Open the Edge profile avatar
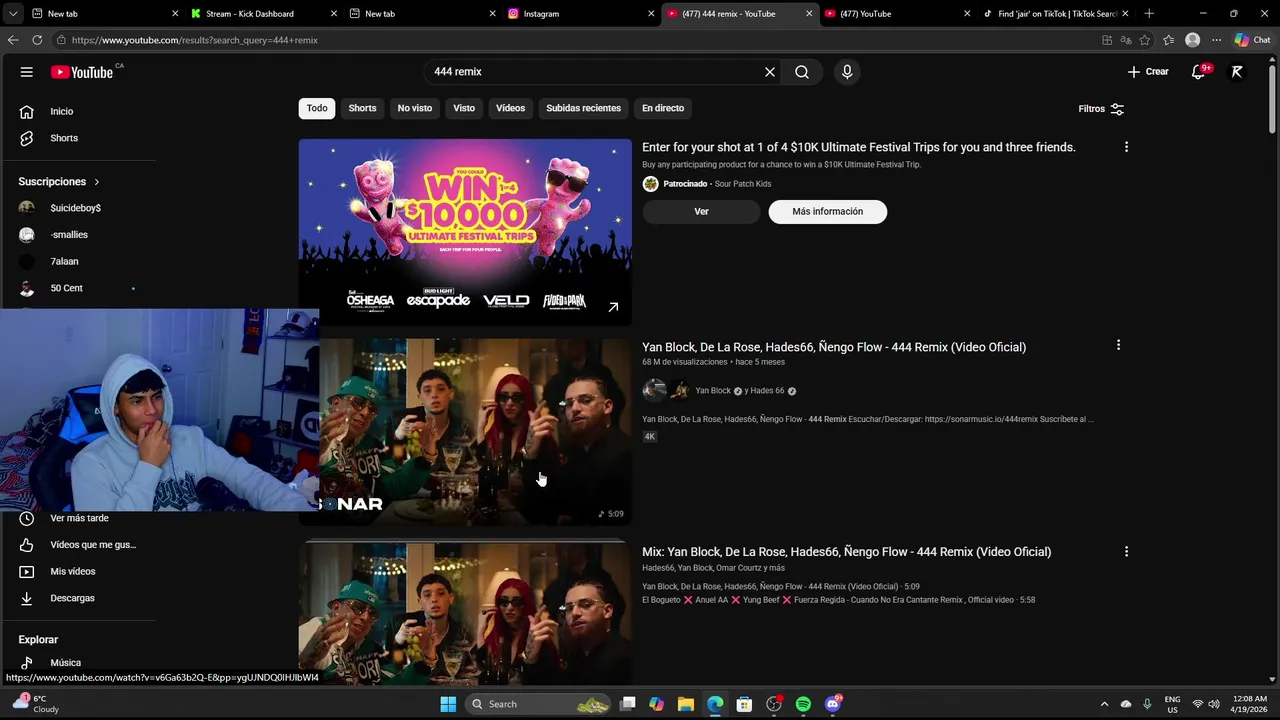 click(1192, 40)
